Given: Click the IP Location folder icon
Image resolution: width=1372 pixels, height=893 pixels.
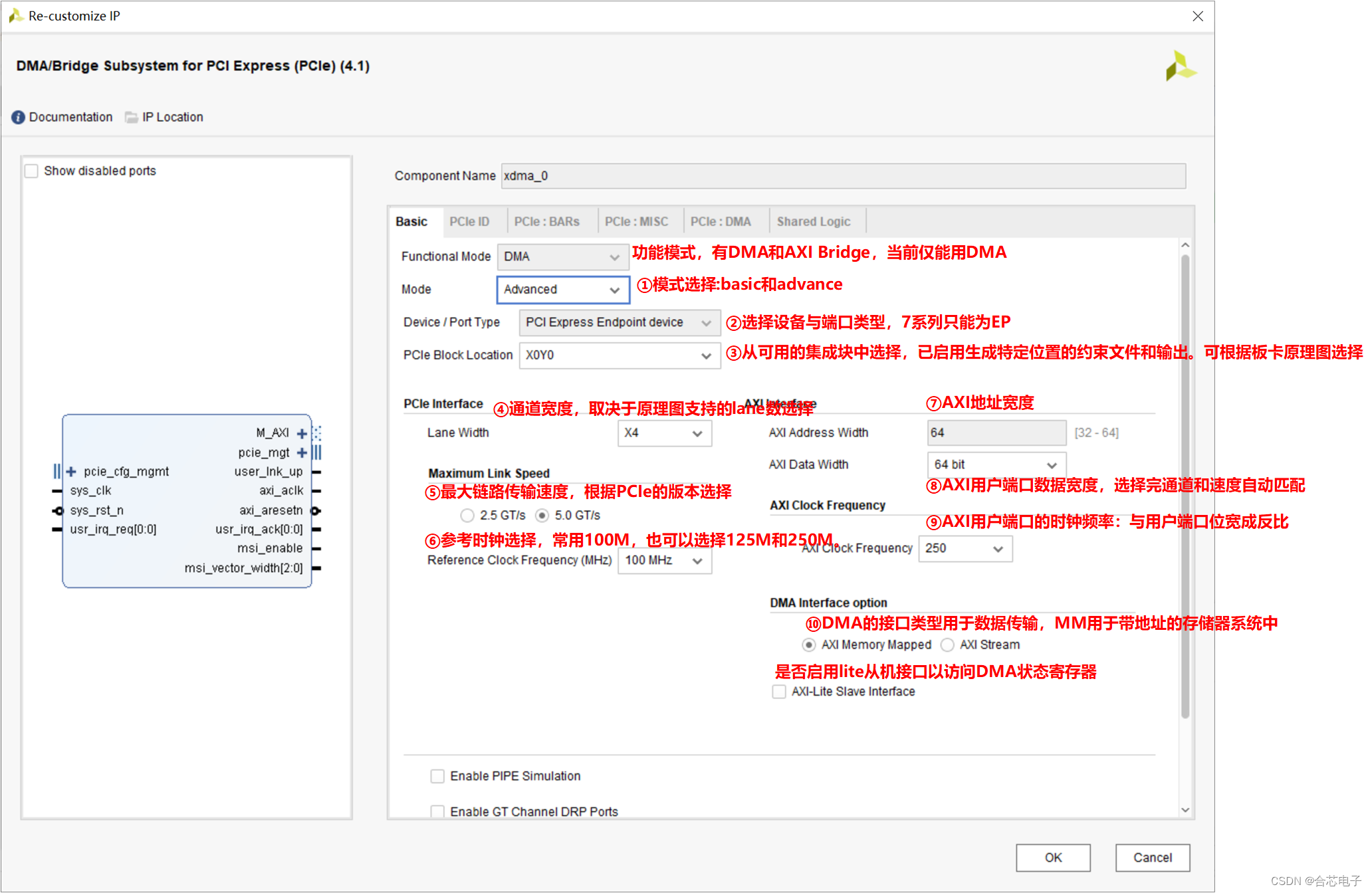Looking at the screenshot, I should [x=132, y=118].
